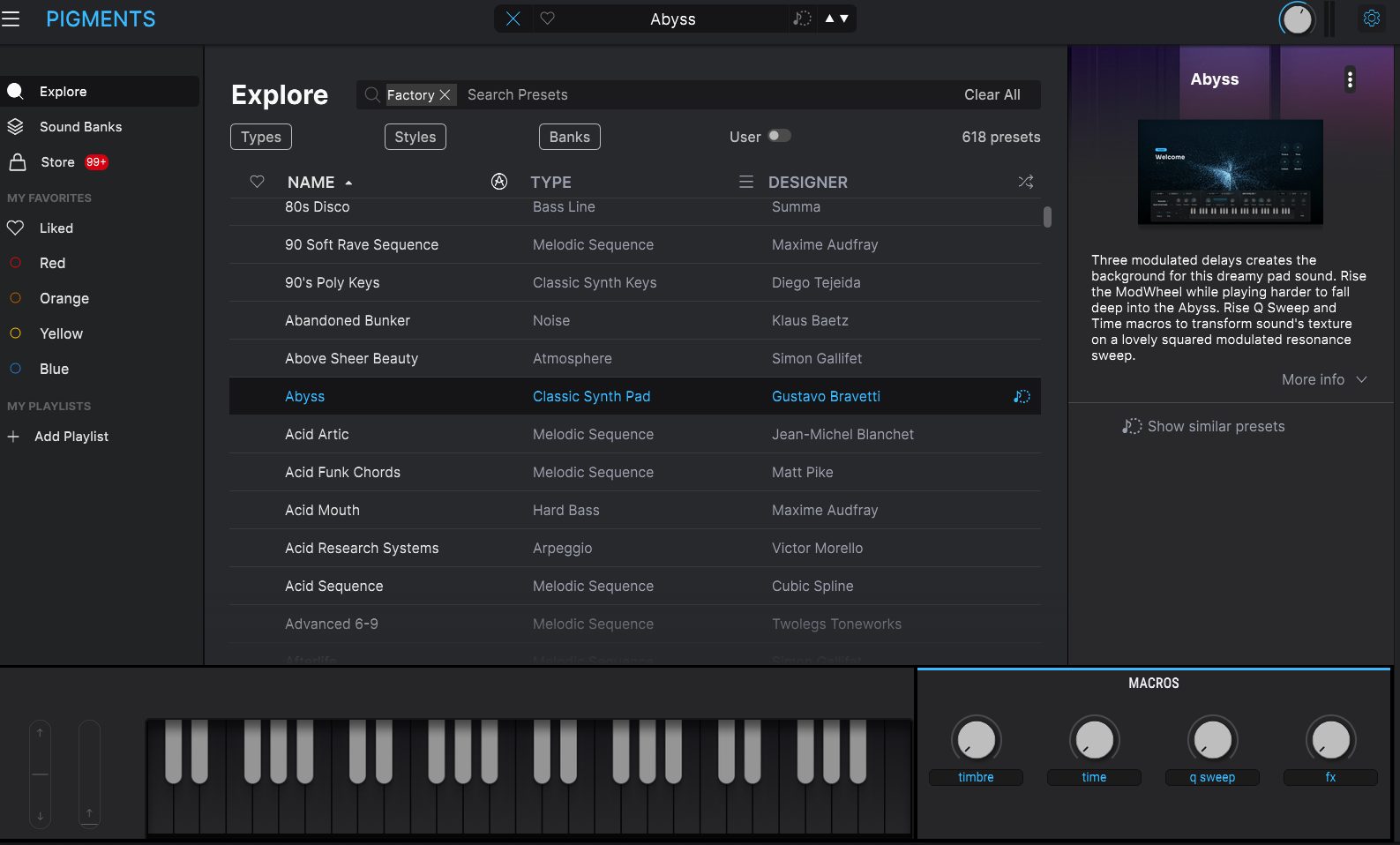Remove the Factory search filter tag
The image size is (1400, 845).
point(445,94)
